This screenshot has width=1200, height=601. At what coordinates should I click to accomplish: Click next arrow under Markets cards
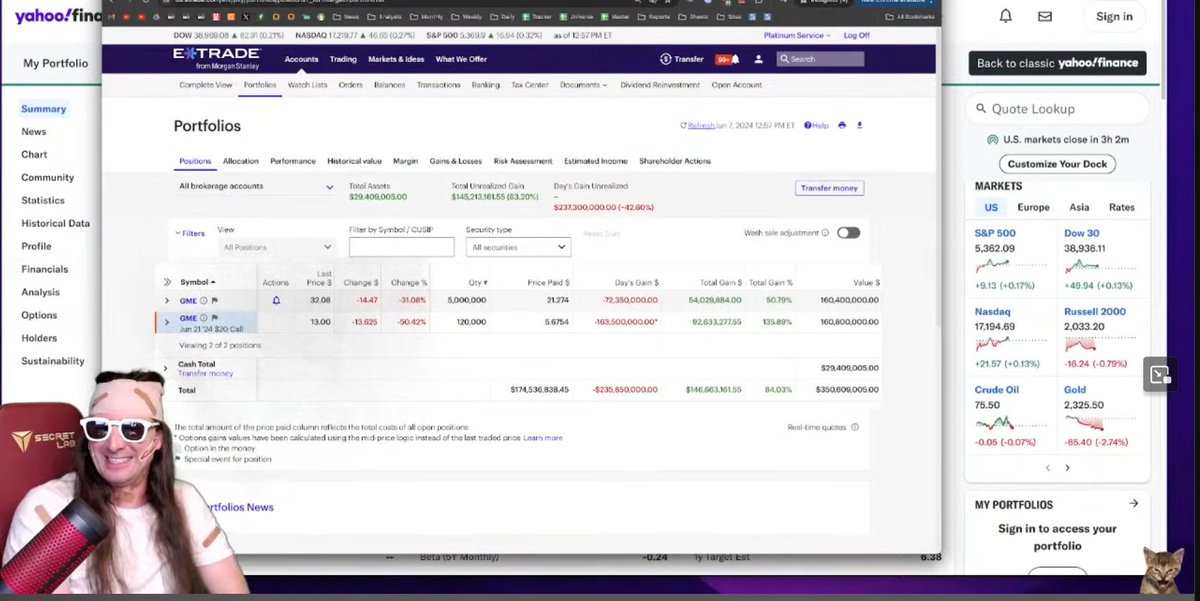tap(1067, 468)
